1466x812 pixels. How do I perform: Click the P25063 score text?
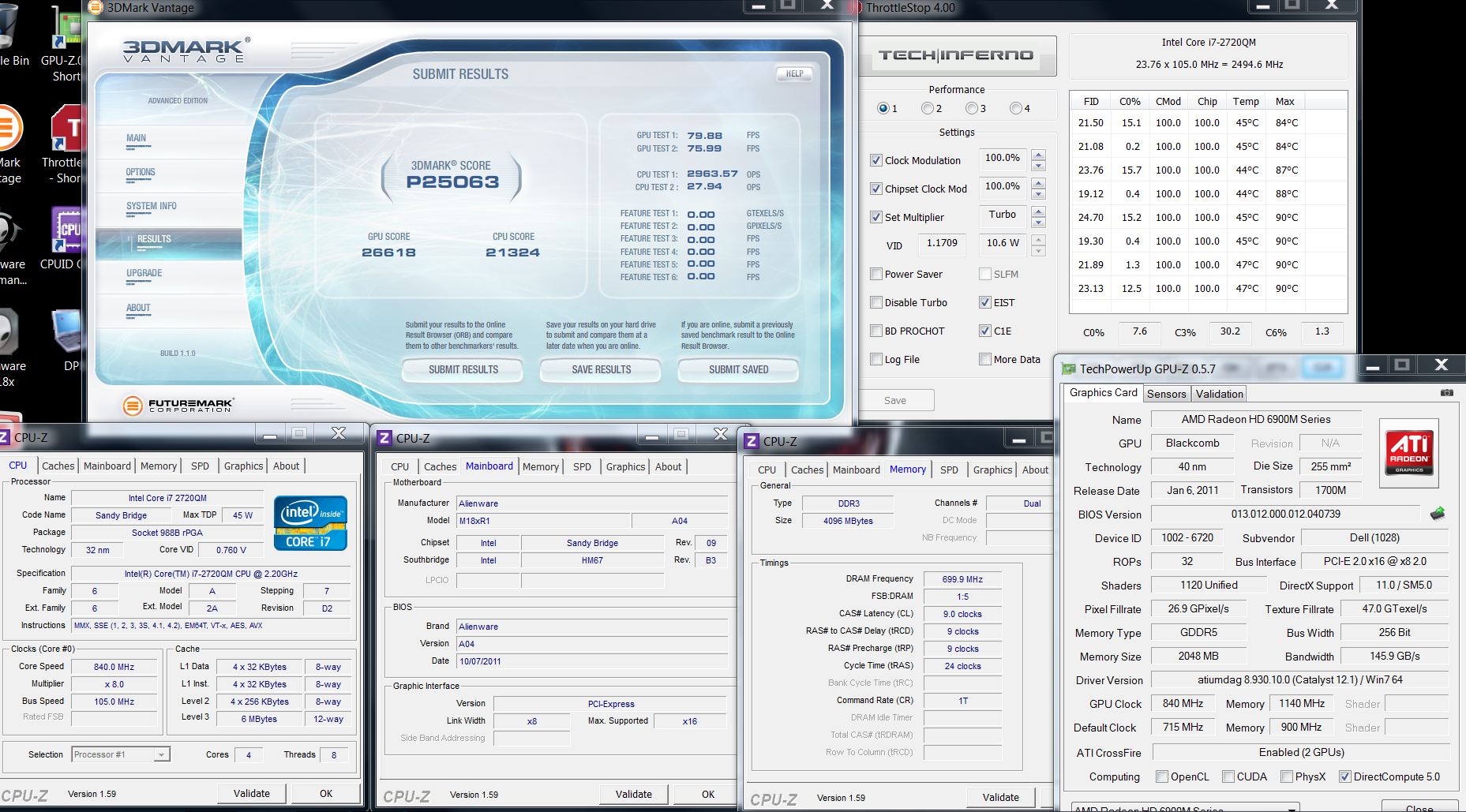click(x=452, y=182)
